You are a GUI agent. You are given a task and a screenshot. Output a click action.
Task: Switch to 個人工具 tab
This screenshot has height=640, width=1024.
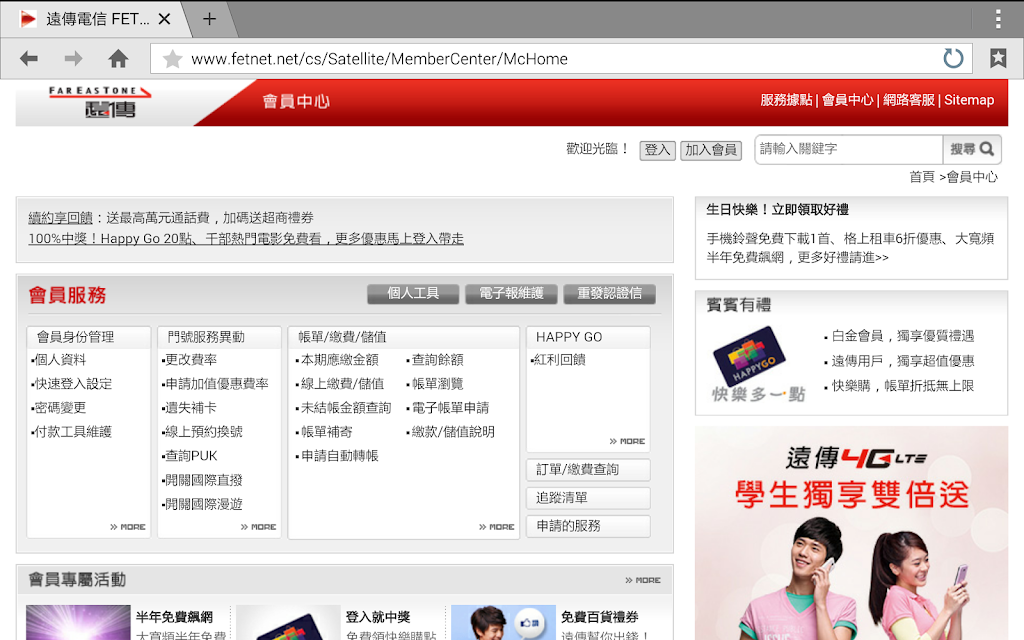(x=413, y=294)
